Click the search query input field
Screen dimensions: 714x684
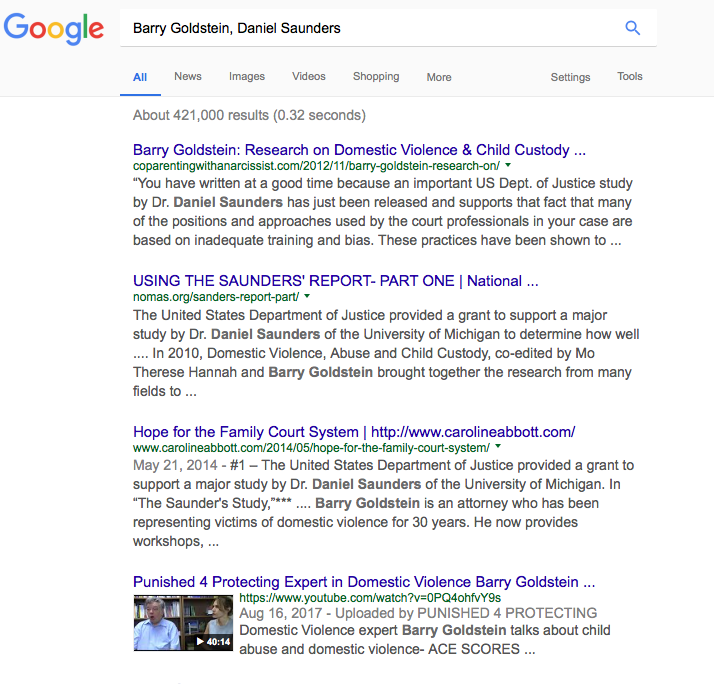(370, 28)
